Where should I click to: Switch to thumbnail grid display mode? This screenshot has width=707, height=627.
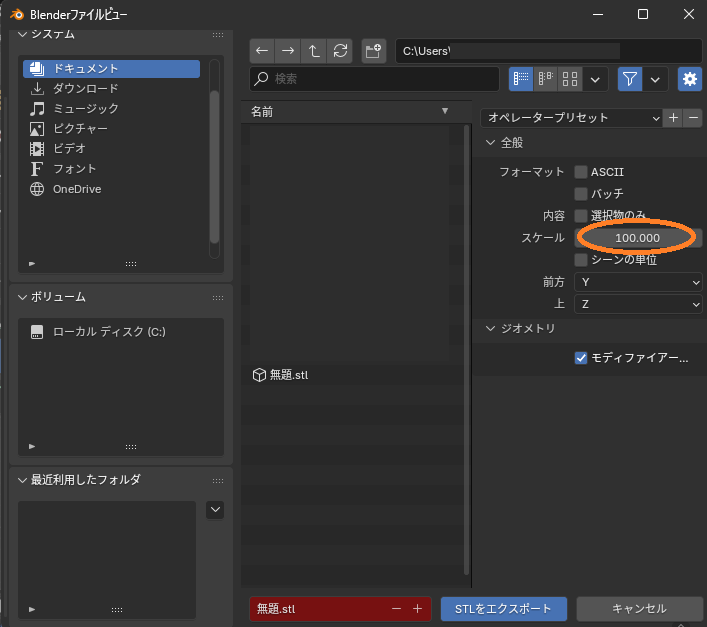pyautogui.click(x=570, y=79)
